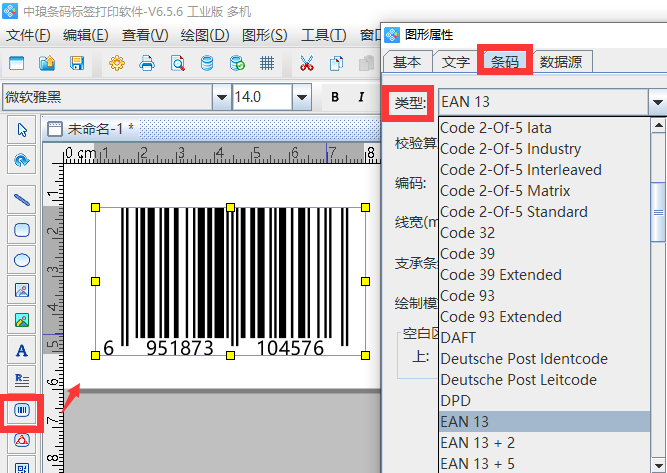Select the insert picture tool
Screen dimensions: 667x473
22,320
